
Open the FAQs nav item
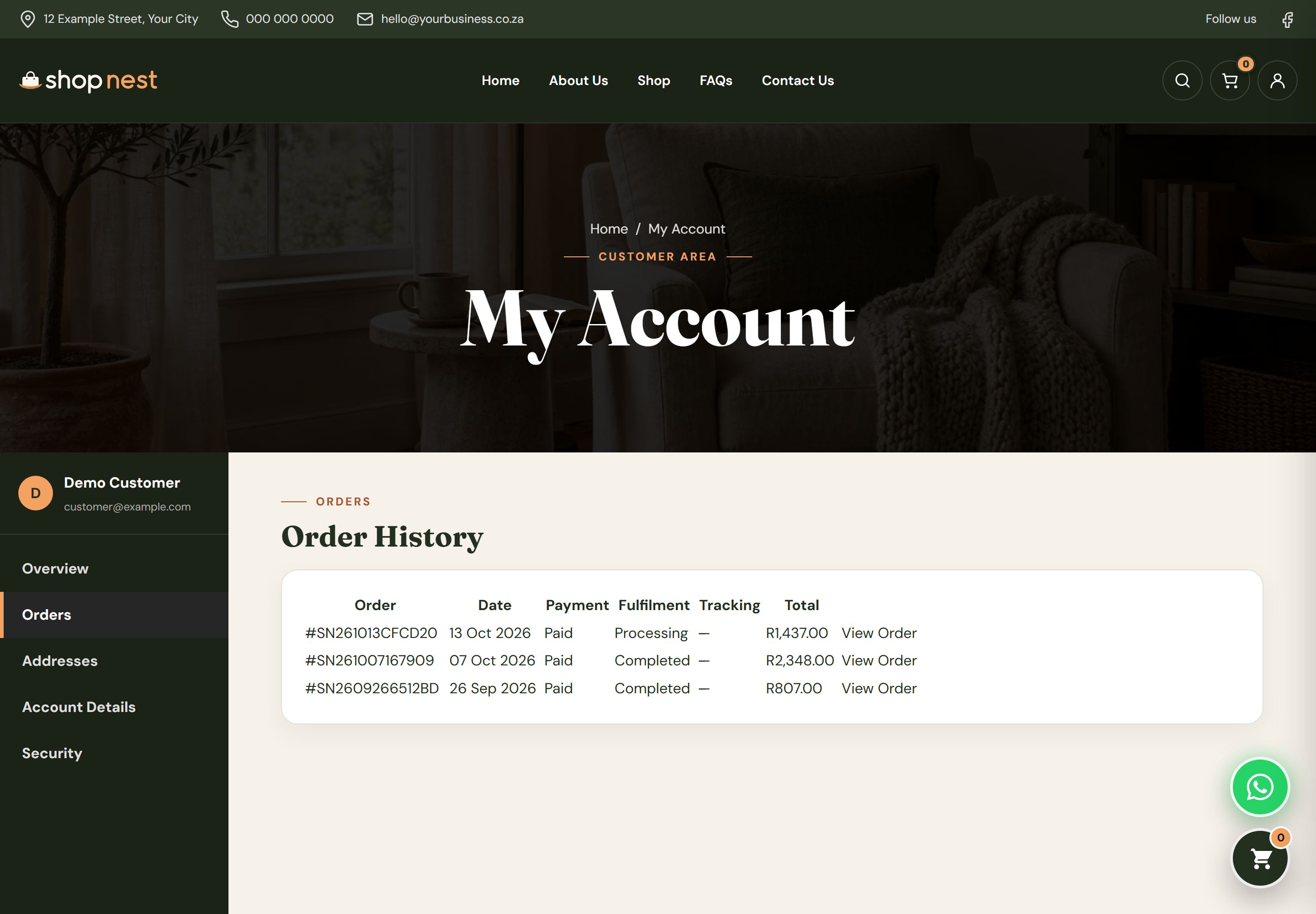[716, 81]
